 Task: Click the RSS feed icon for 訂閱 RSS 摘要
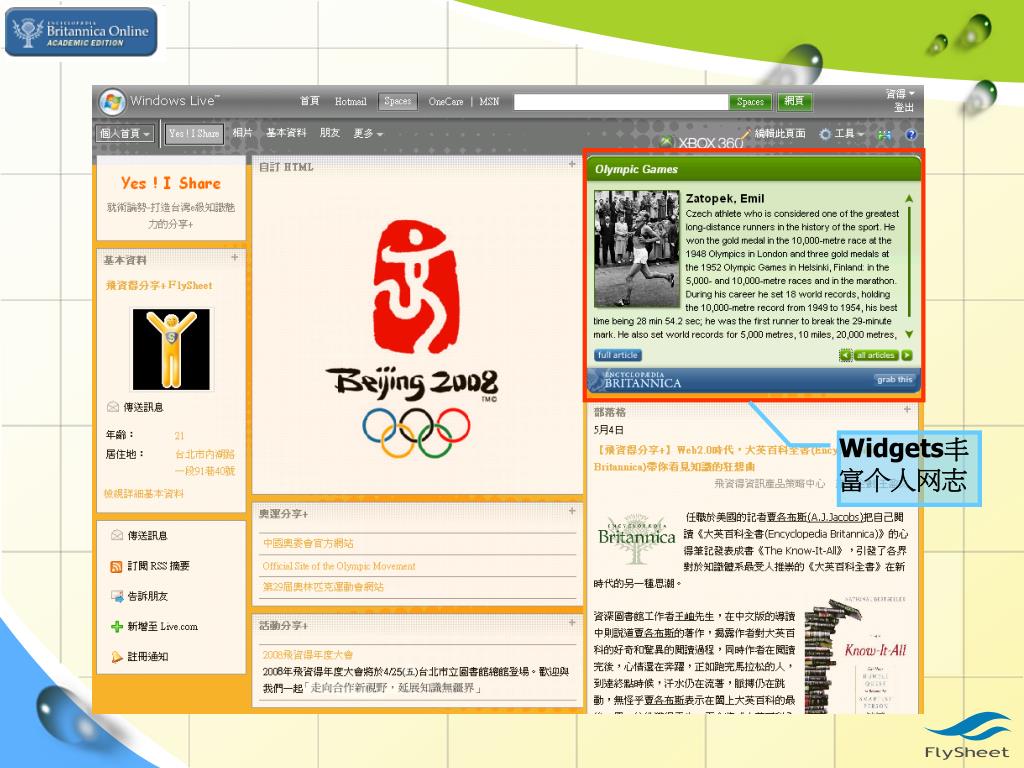(x=116, y=566)
